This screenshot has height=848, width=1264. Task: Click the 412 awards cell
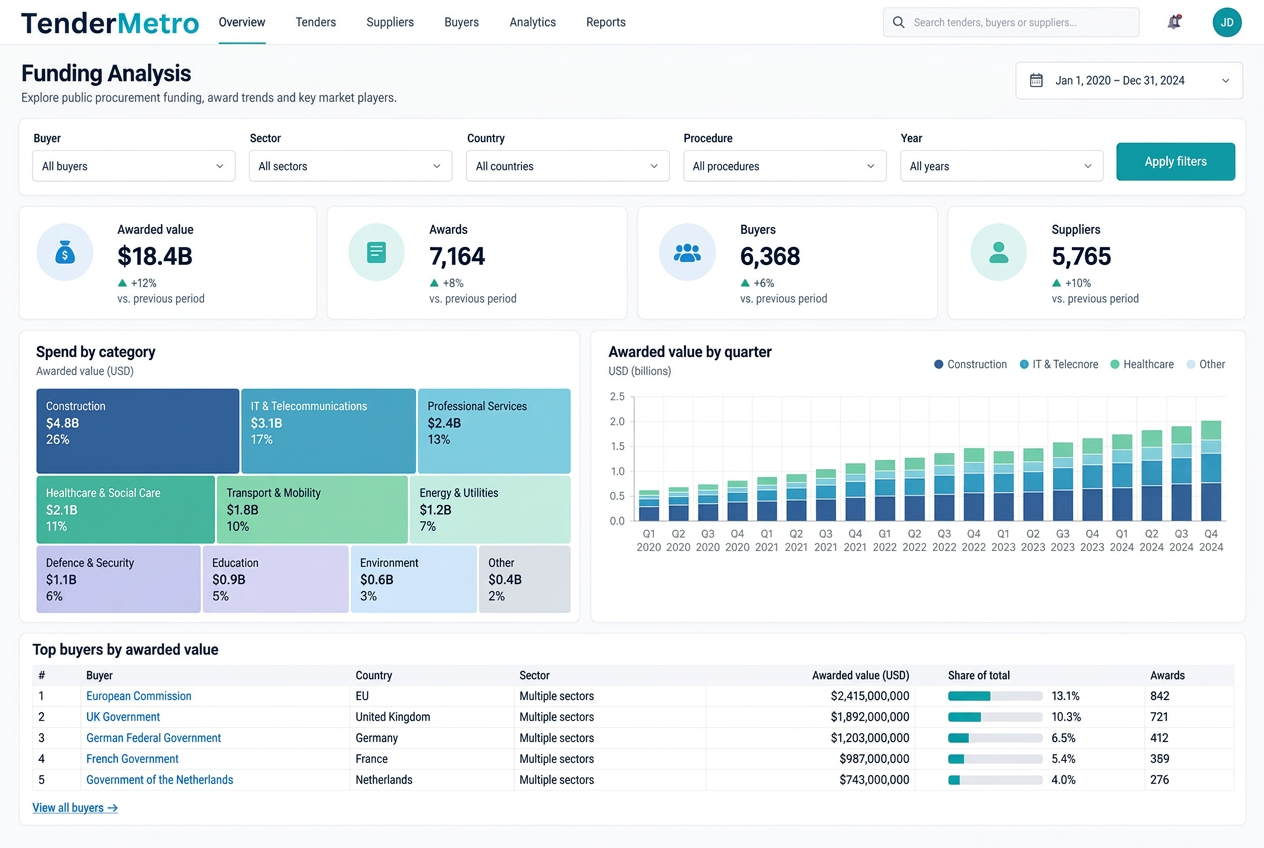coord(1160,738)
